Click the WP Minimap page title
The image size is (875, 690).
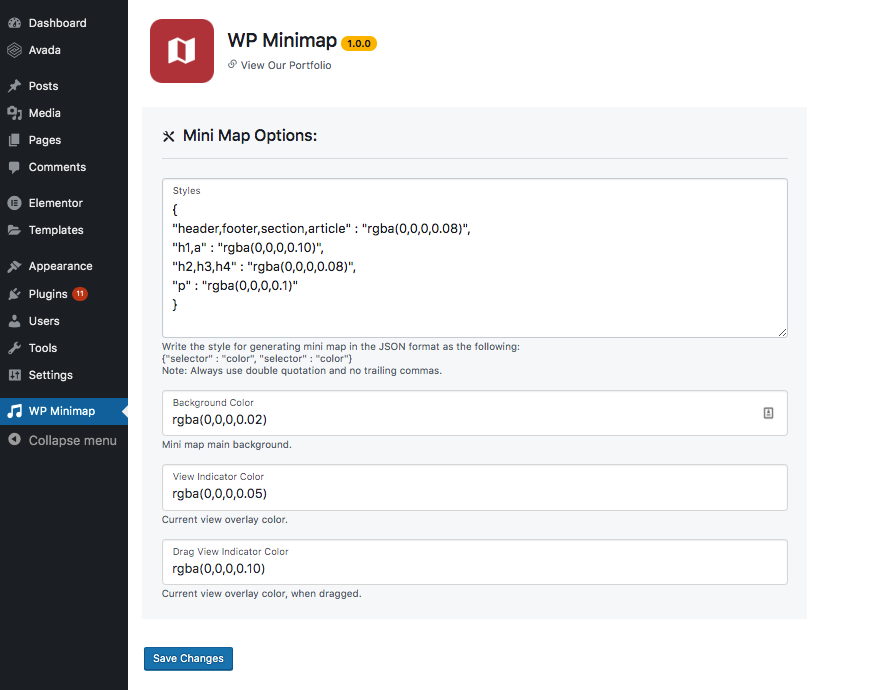[282, 41]
